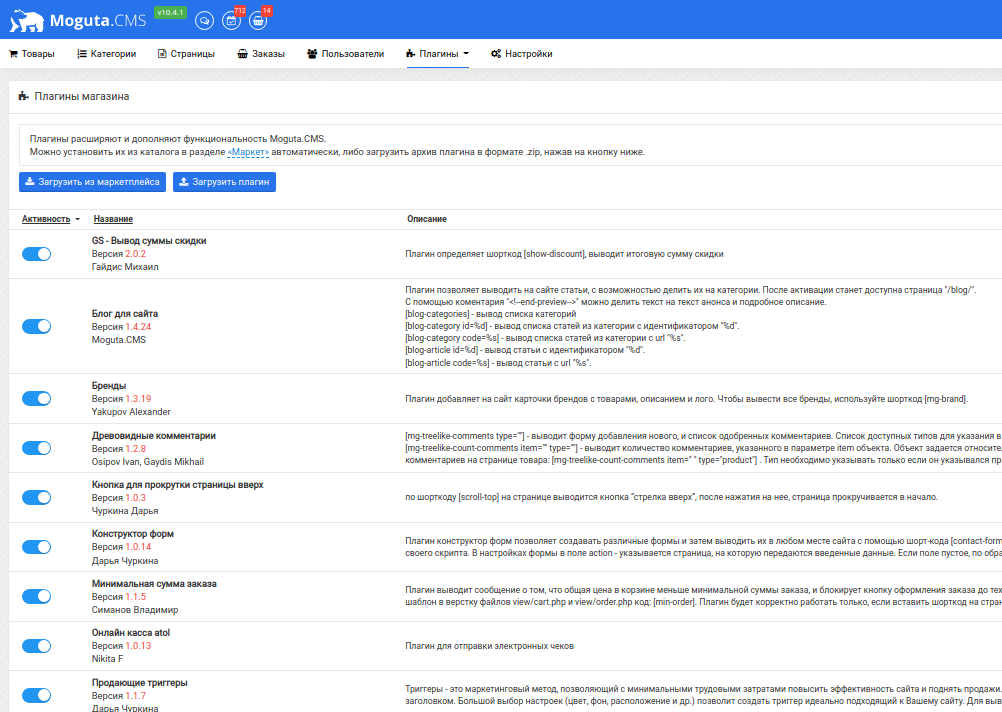Open the Пользователи menu tab
This screenshot has height=712, width=1002.
[x=346, y=54]
